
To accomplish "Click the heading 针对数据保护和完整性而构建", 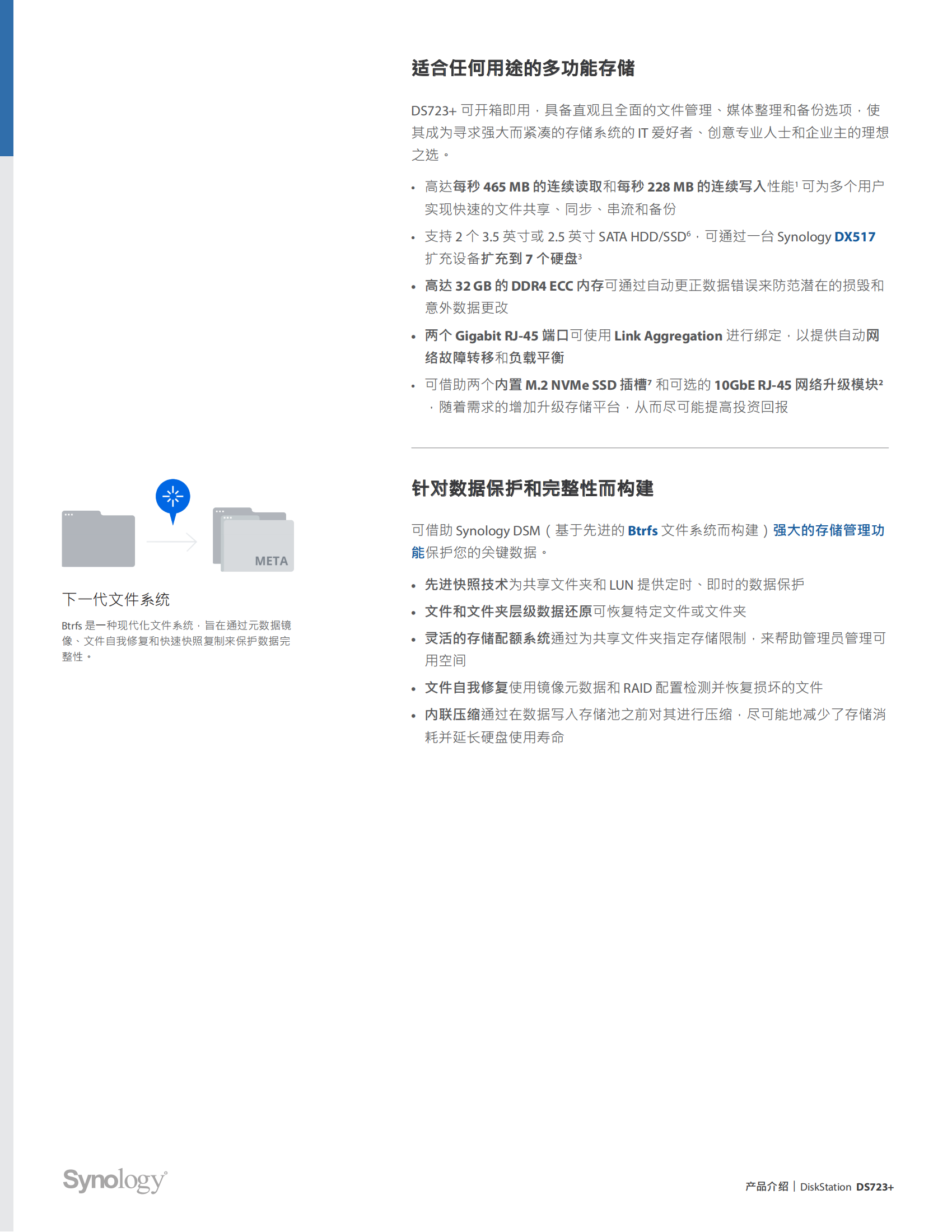I will 533,488.
